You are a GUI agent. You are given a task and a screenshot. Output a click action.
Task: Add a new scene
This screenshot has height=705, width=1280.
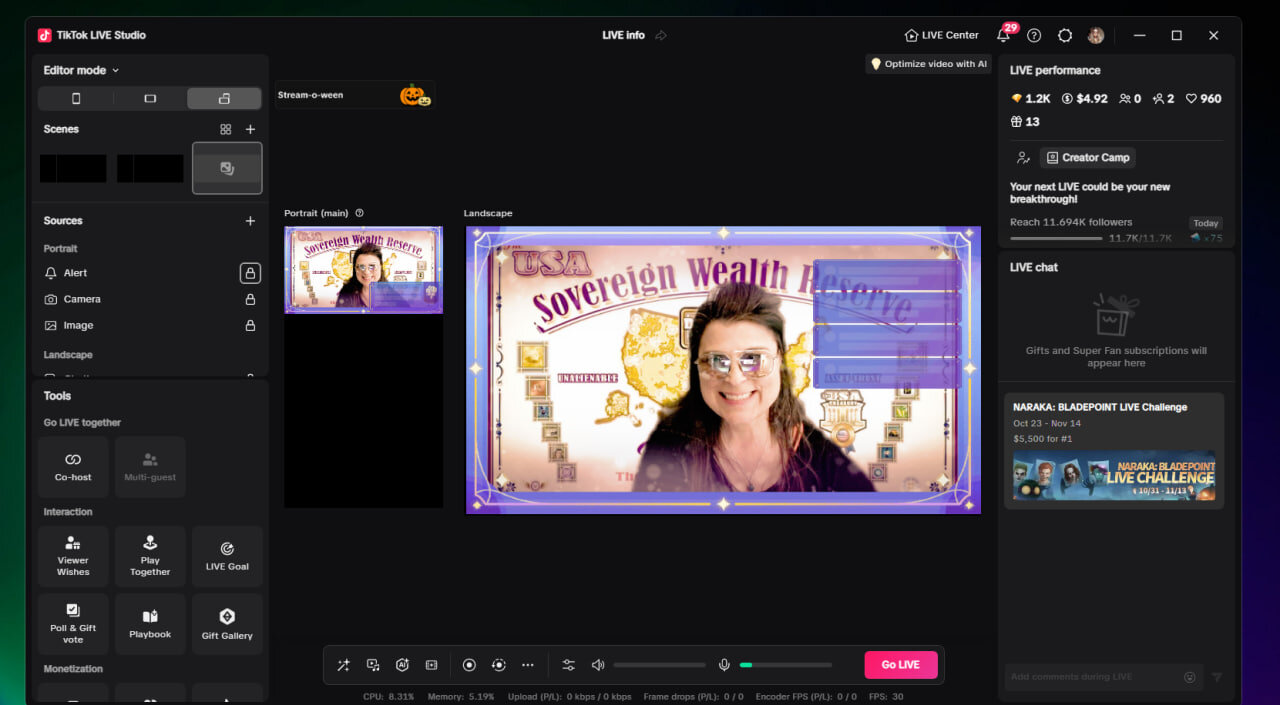click(250, 129)
